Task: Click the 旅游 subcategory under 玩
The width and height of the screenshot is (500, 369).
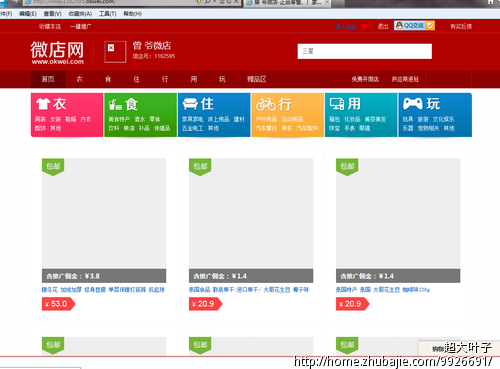Action: coord(423,119)
